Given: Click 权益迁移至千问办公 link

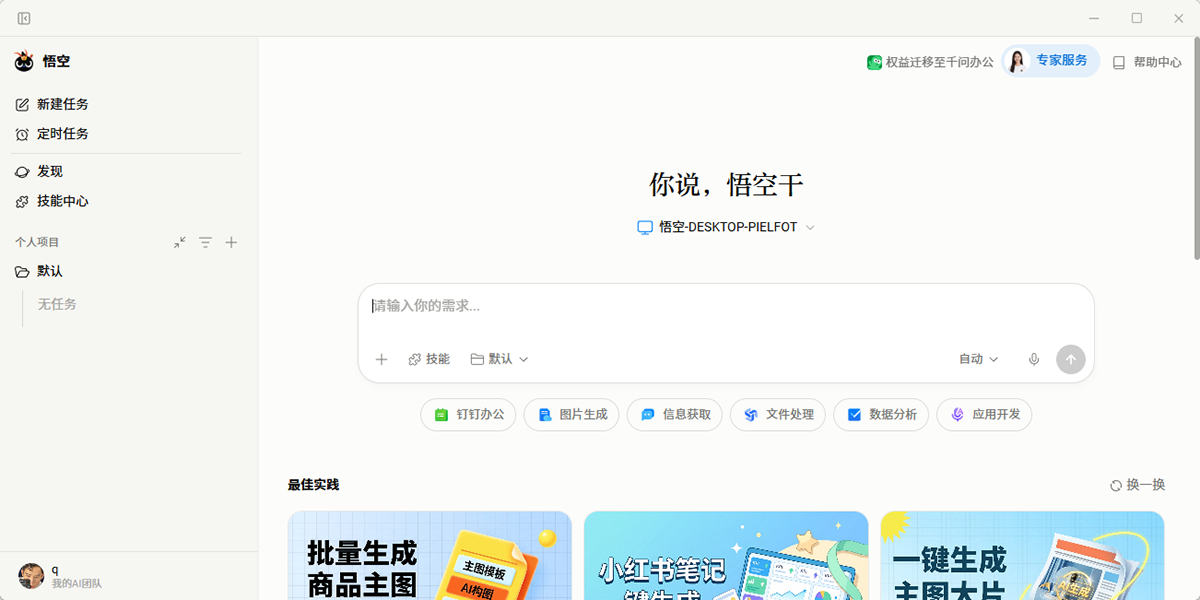Looking at the screenshot, I should click(930, 62).
